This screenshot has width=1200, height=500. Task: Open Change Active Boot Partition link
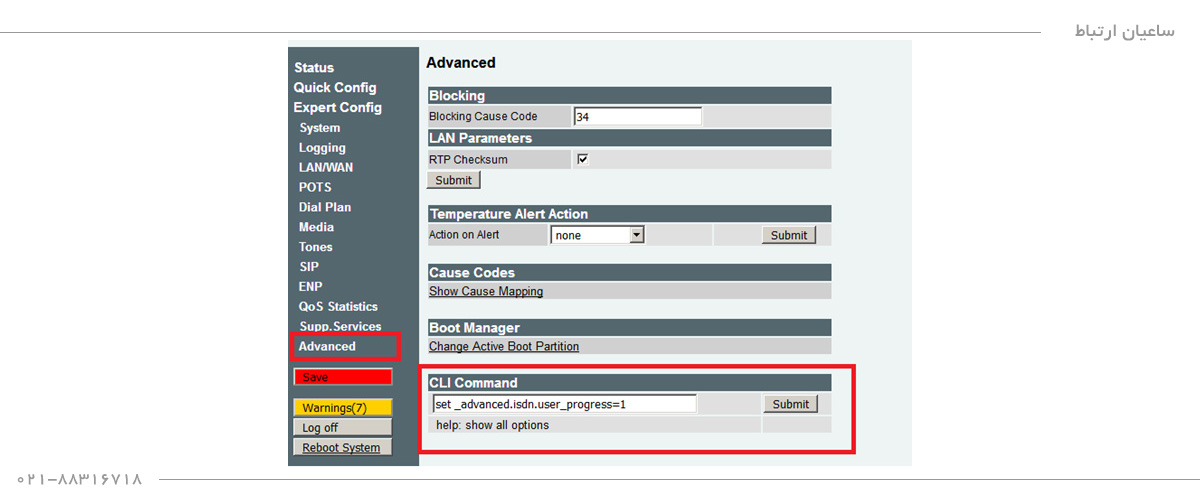point(504,347)
